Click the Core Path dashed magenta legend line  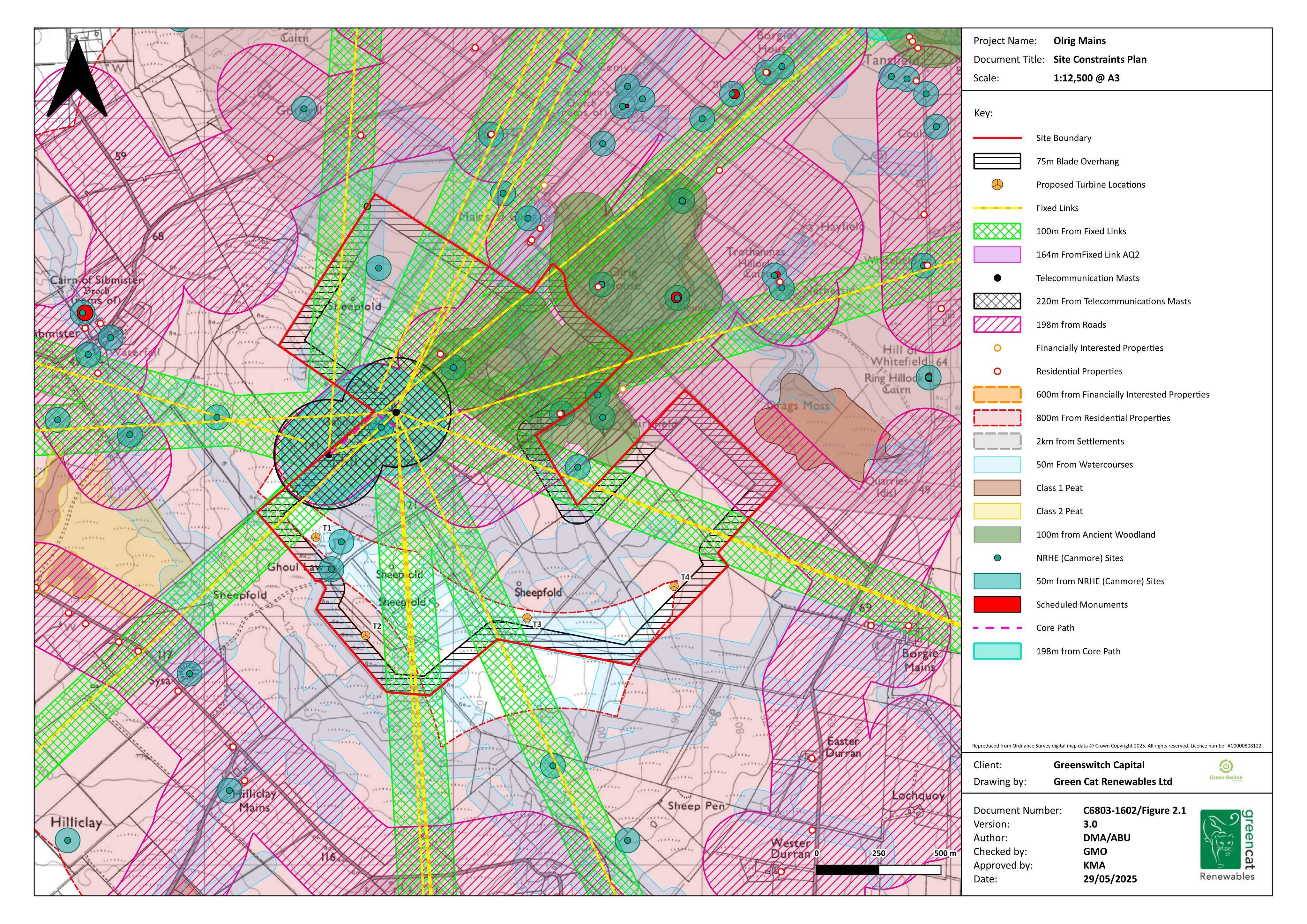(x=997, y=628)
